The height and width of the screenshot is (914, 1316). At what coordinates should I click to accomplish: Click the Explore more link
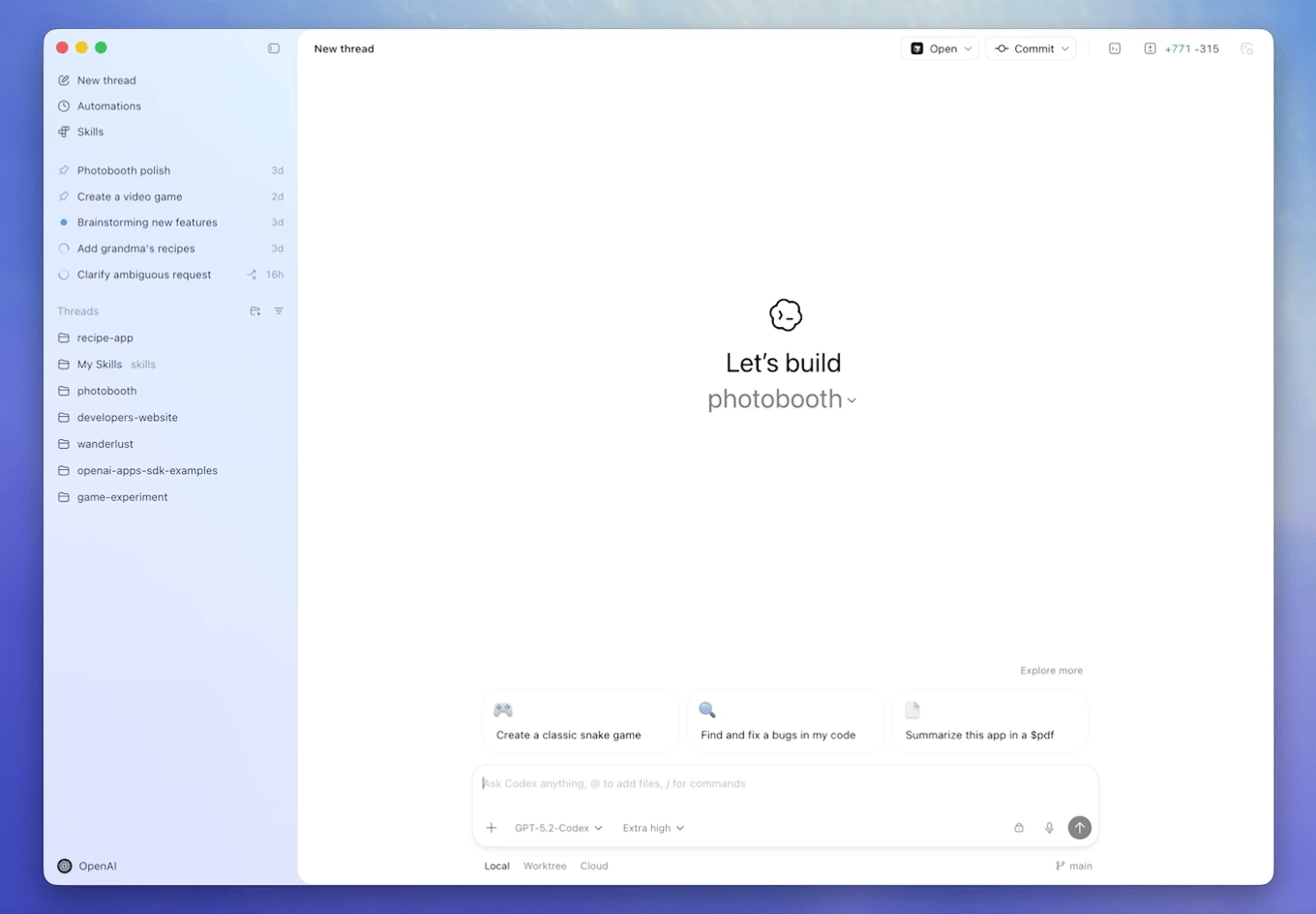[x=1051, y=670]
